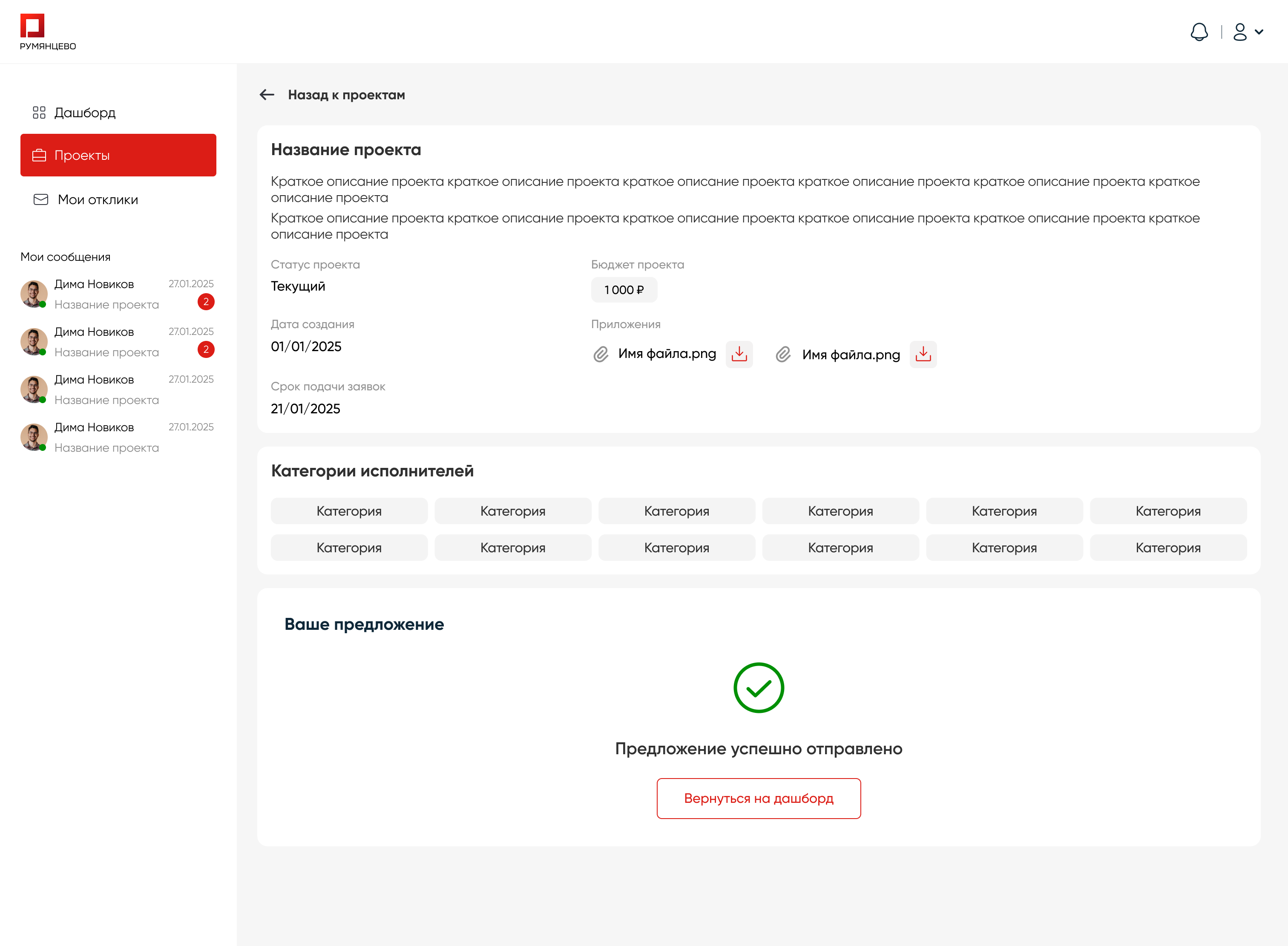Go back via Назад к проектам
The height and width of the screenshot is (946, 1288).
346,95
